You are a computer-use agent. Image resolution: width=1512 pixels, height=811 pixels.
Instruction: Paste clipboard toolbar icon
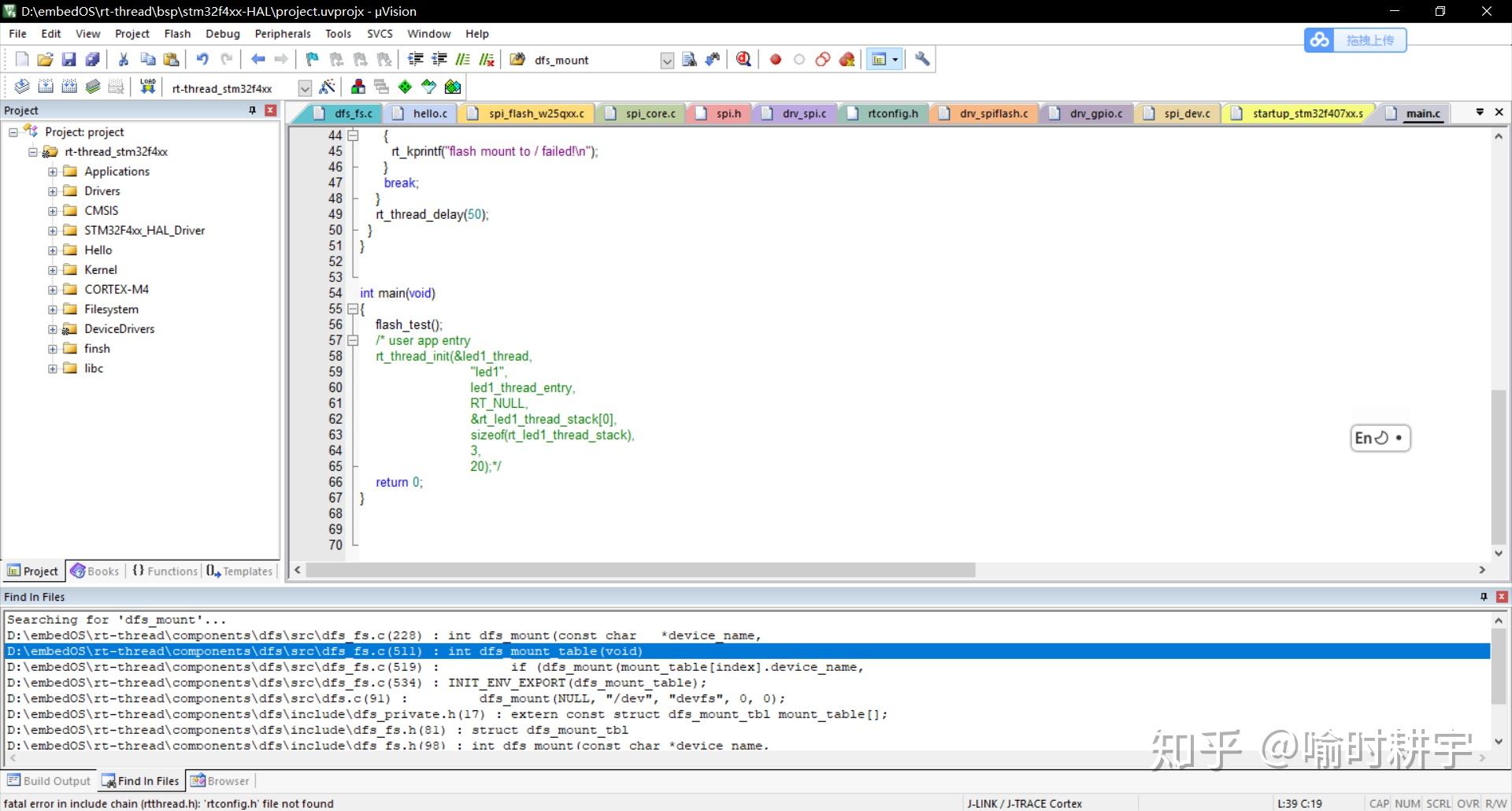click(x=171, y=60)
